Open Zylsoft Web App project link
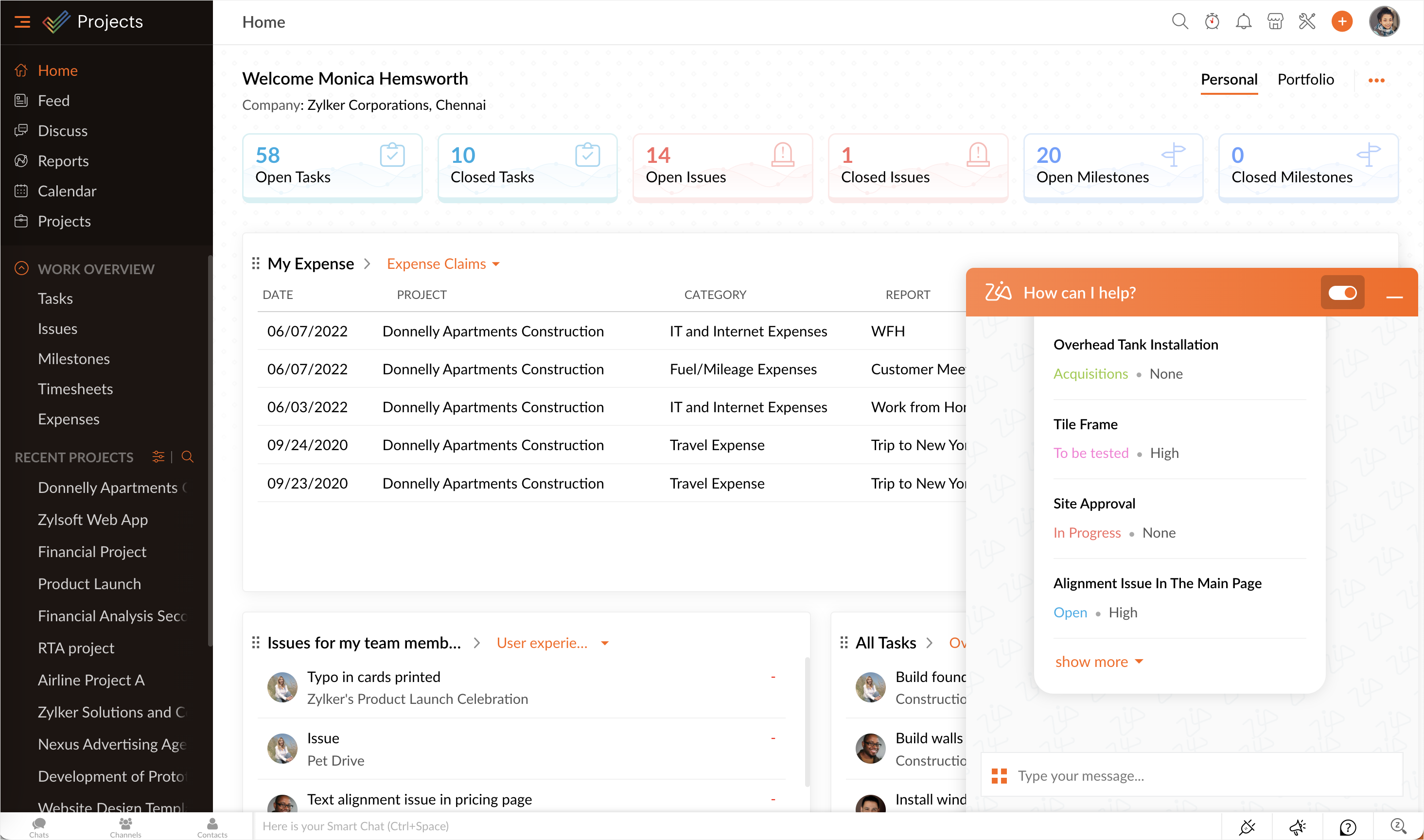The image size is (1424, 840). tap(92, 520)
